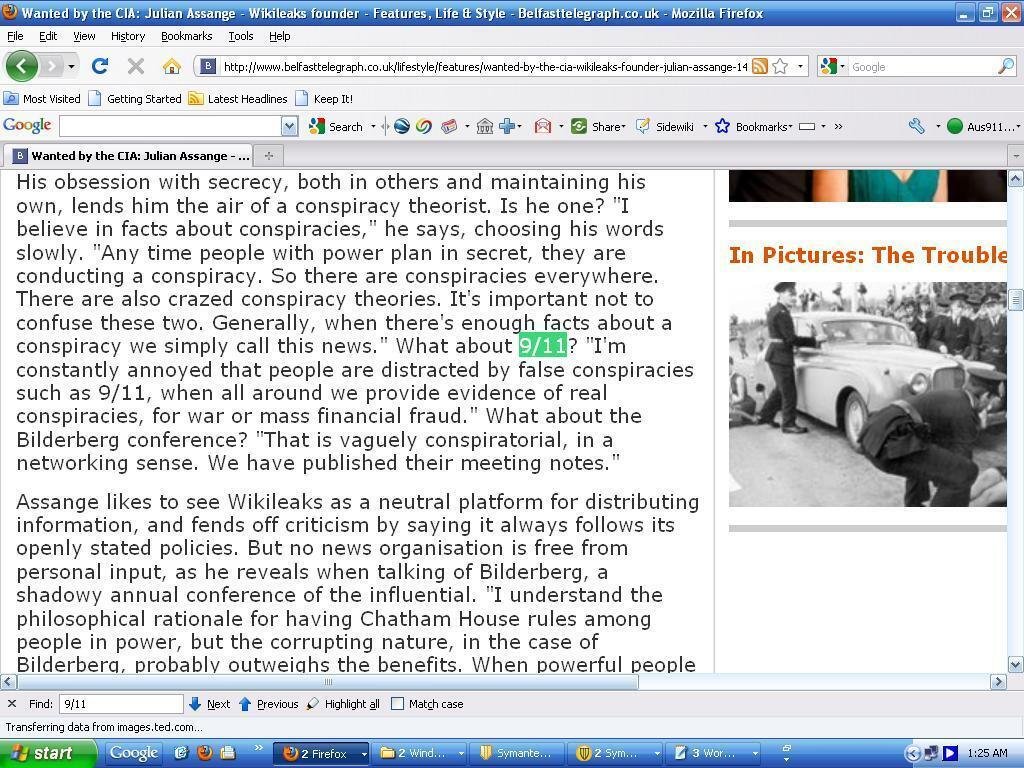Click the Find text field containing 9/11
This screenshot has width=1024, height=768.
121,703
